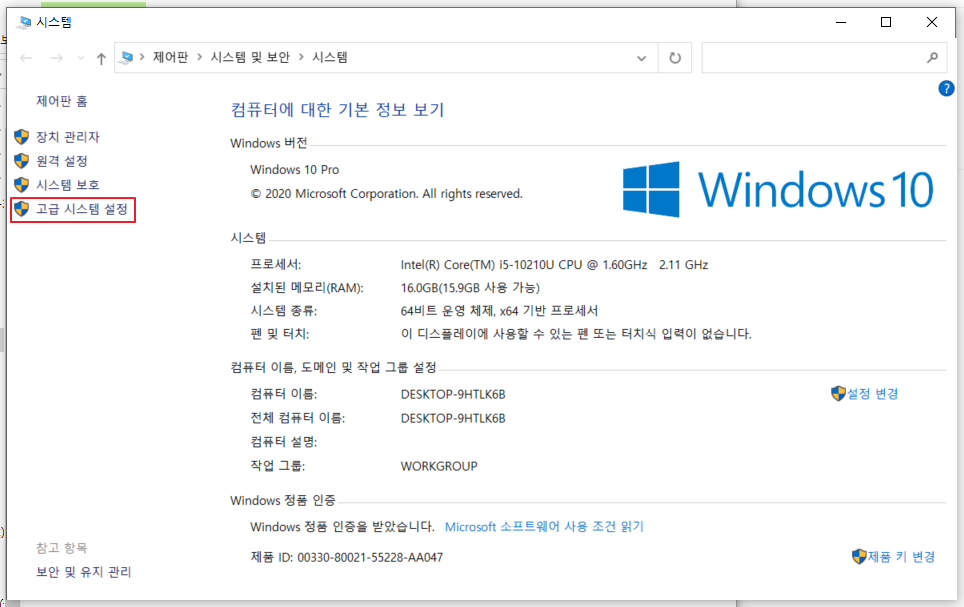
Task: Maximize the 시스템 window
Action: click(886, 22)
